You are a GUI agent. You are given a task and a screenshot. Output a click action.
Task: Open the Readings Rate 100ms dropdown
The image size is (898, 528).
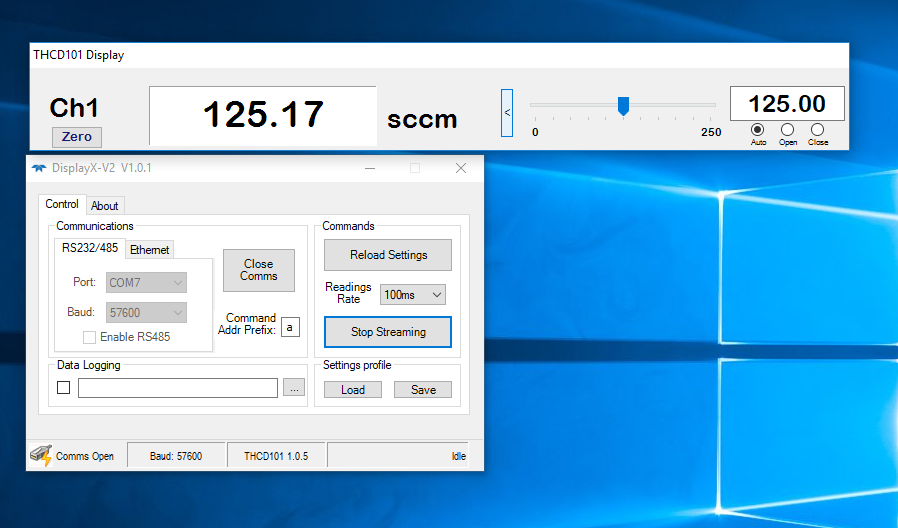coord(412,294)
